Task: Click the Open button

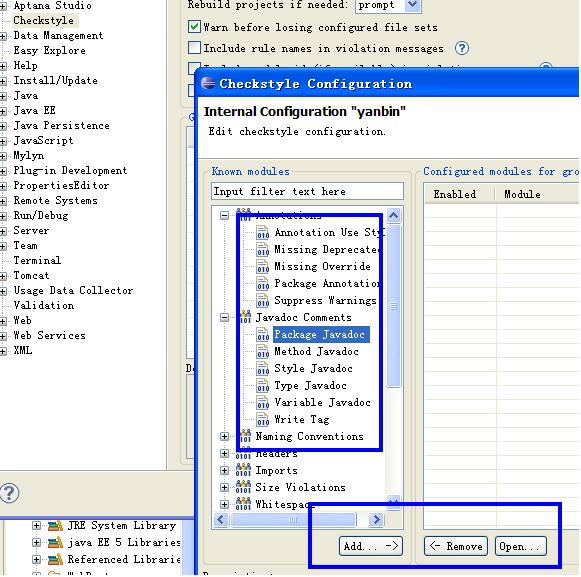Action: point(521,546)
